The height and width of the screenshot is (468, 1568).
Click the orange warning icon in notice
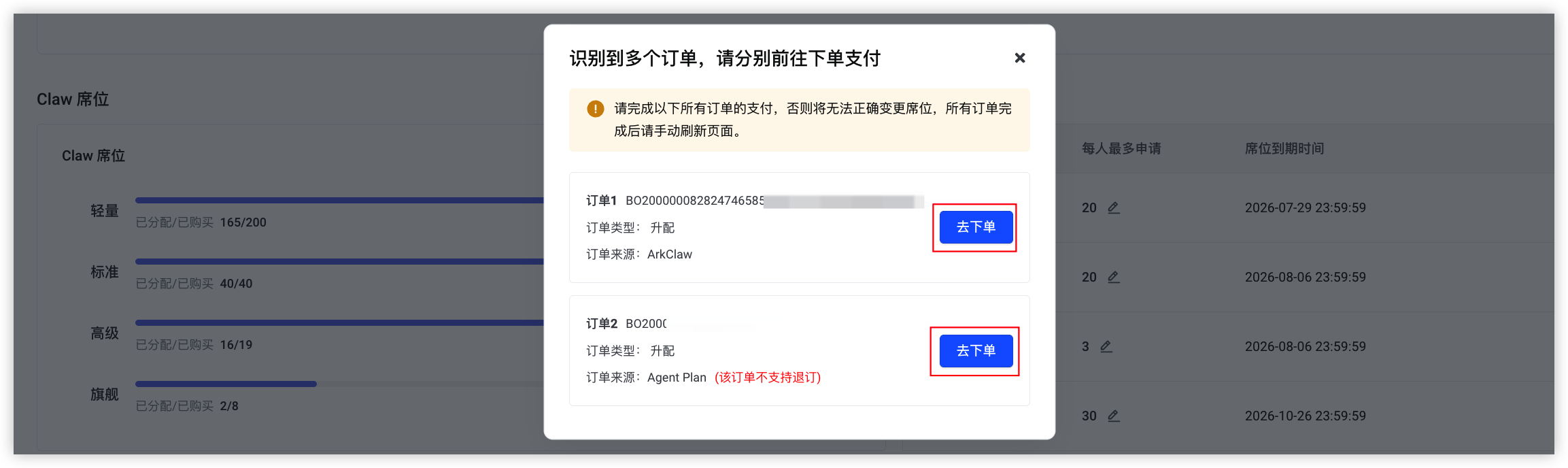coord(595,109)
